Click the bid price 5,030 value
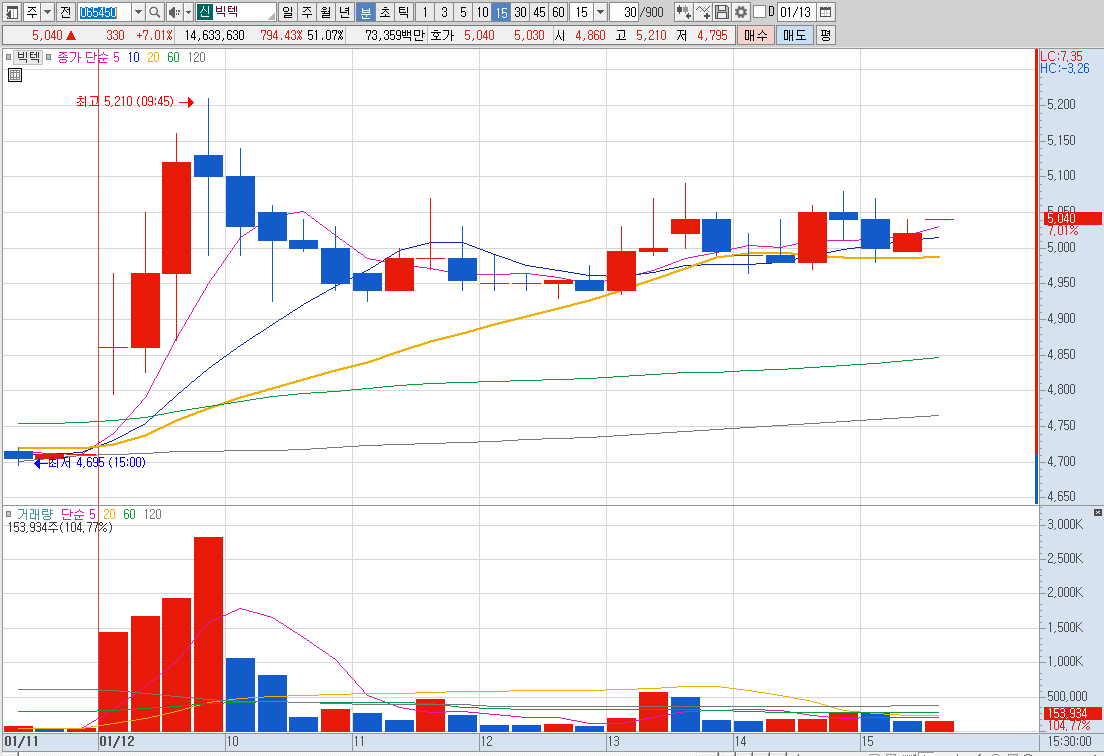The width and height of the screenshot is (1104, 756). [x=529, y=35]
